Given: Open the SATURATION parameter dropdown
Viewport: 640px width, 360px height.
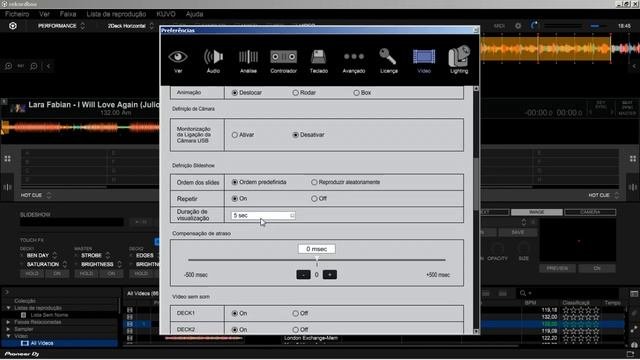Looking at the screenshot, I should point(46,264).
